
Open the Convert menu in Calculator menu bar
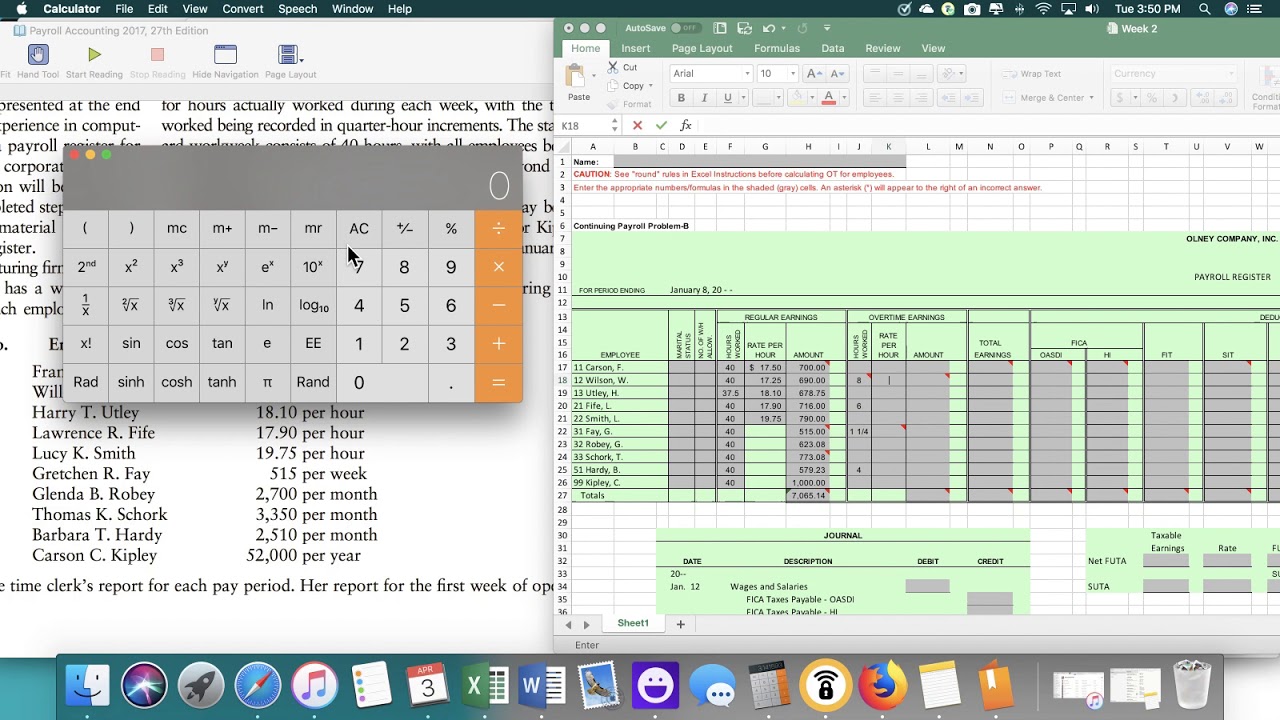coord(243,9)
